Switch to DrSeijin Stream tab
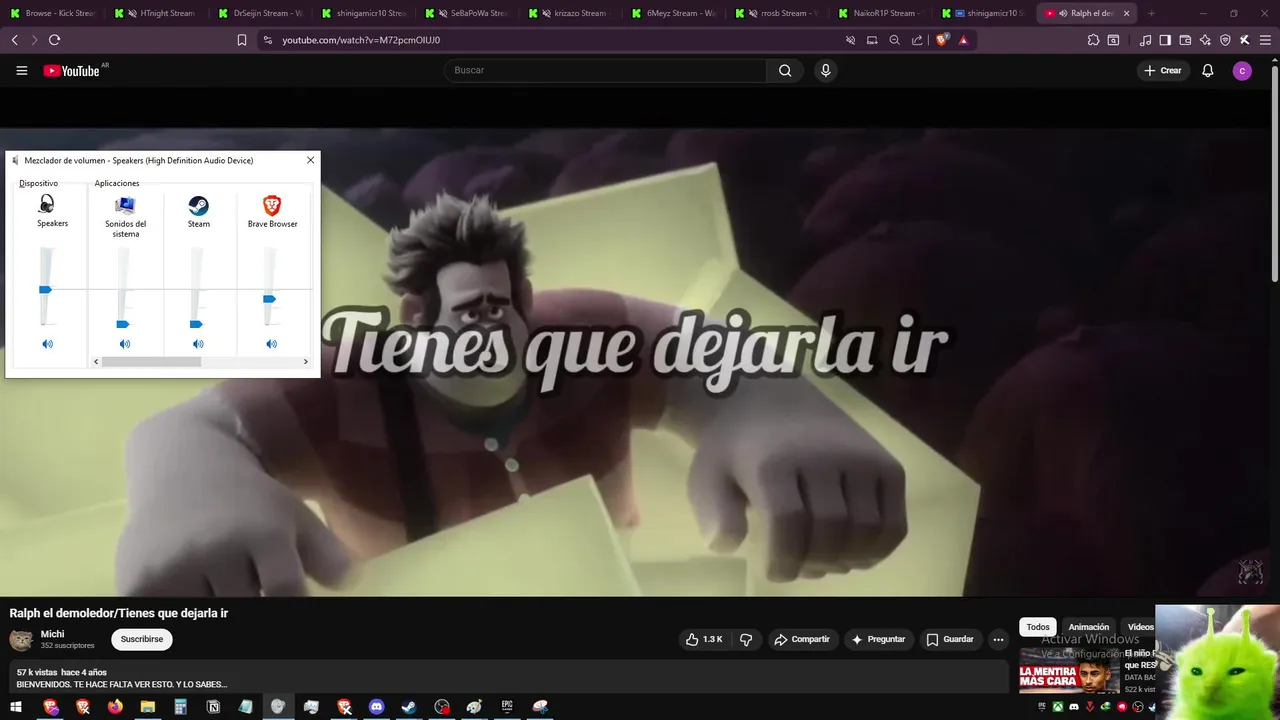 pyautogui.click(x=262, y=13)
